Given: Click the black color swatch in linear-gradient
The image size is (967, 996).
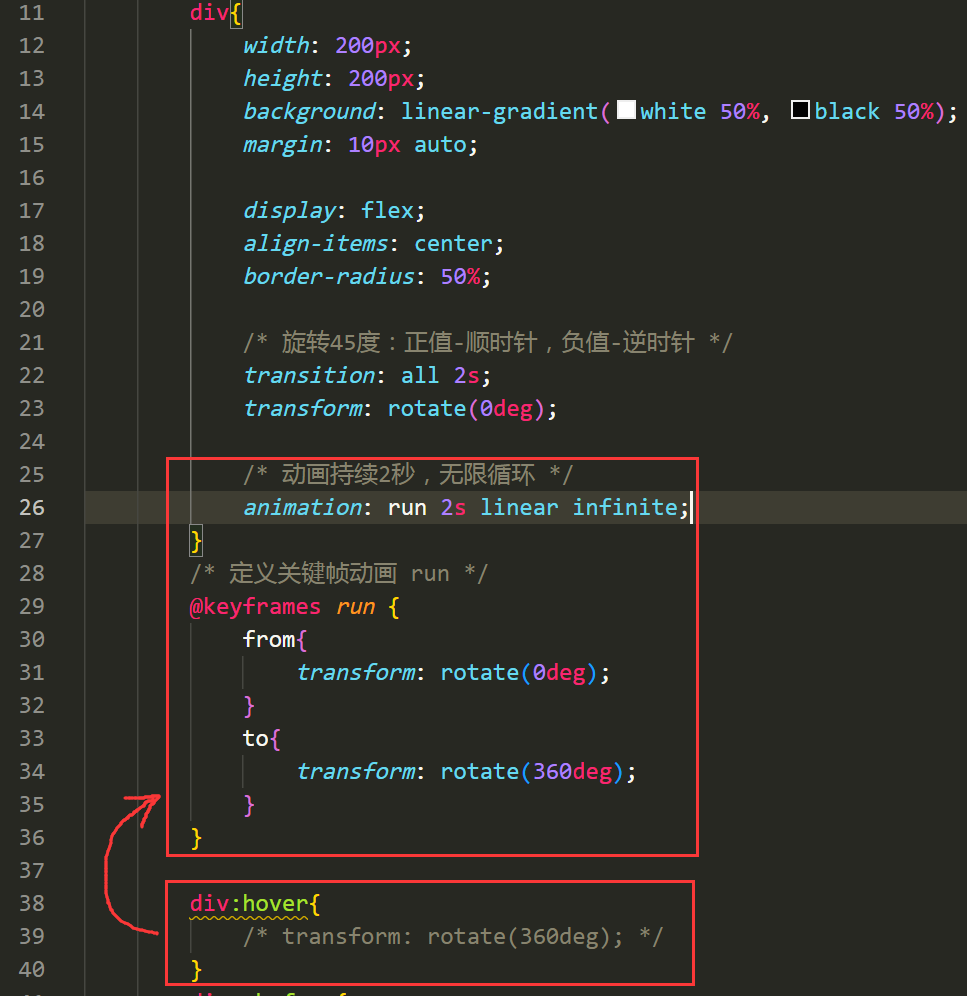Looking at the screenshot, I should (800, 111).
